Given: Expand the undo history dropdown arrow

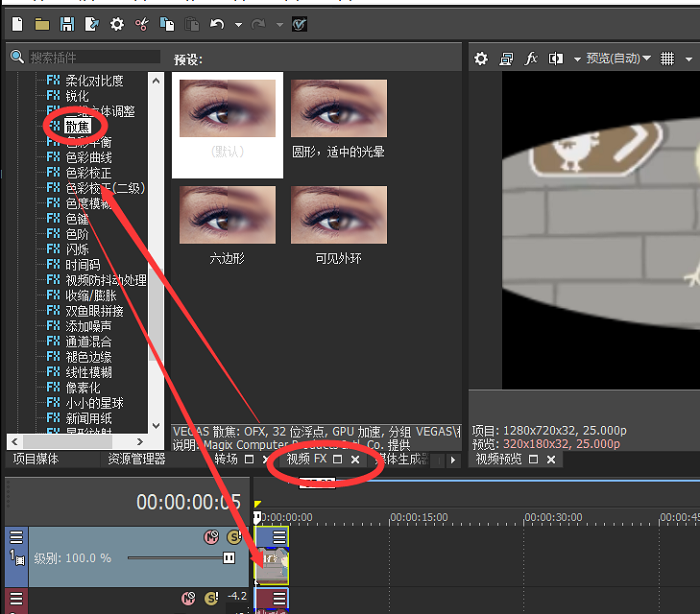Looking at the screenshot, I should [x=238, y=25].
